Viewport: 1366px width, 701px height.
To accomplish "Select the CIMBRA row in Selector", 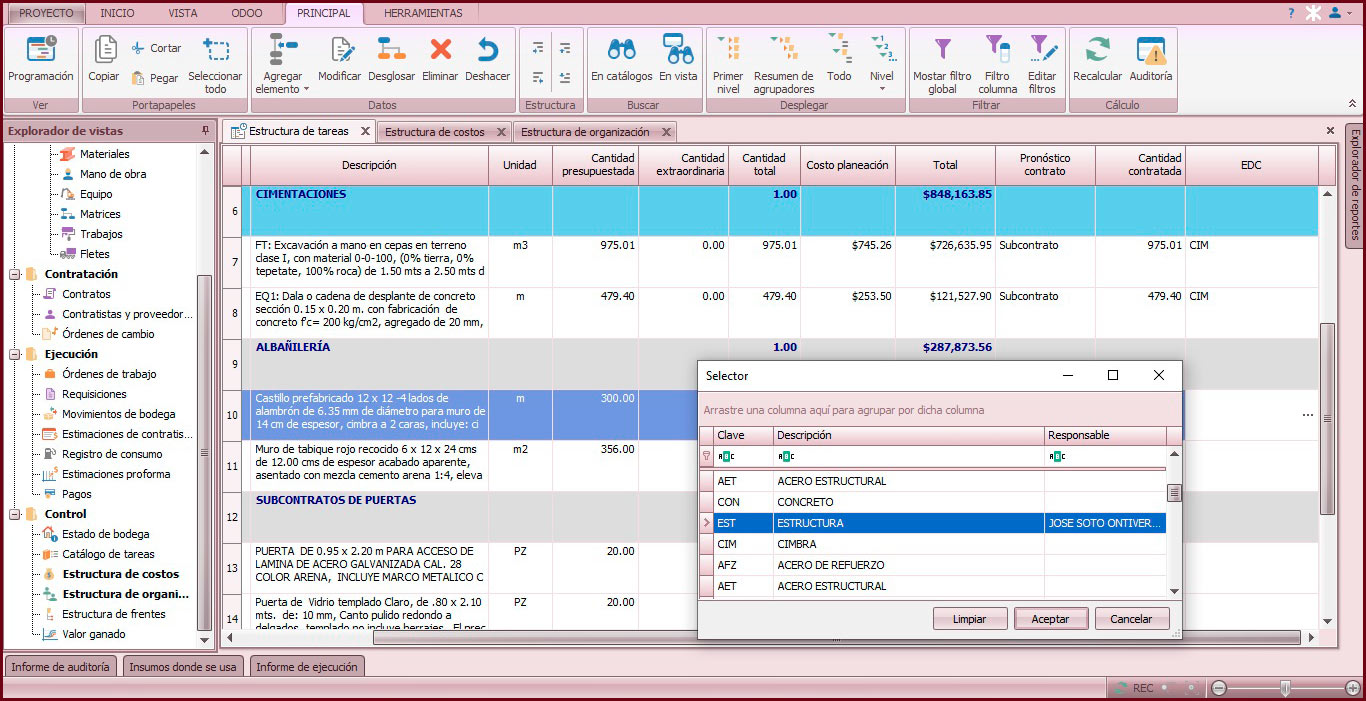I will pos(932,544).
